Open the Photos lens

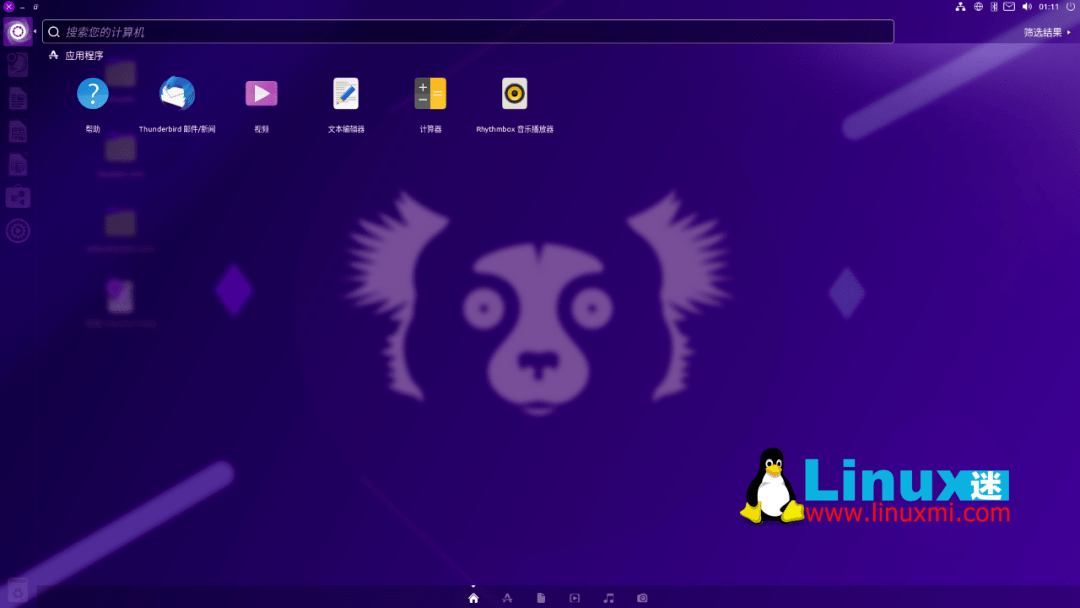tap(641, 597)
